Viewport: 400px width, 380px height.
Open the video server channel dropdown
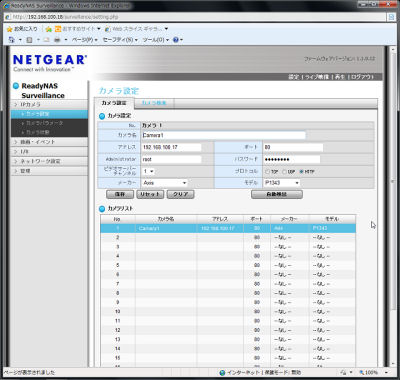pyautogui.click(x=148, y=171)
